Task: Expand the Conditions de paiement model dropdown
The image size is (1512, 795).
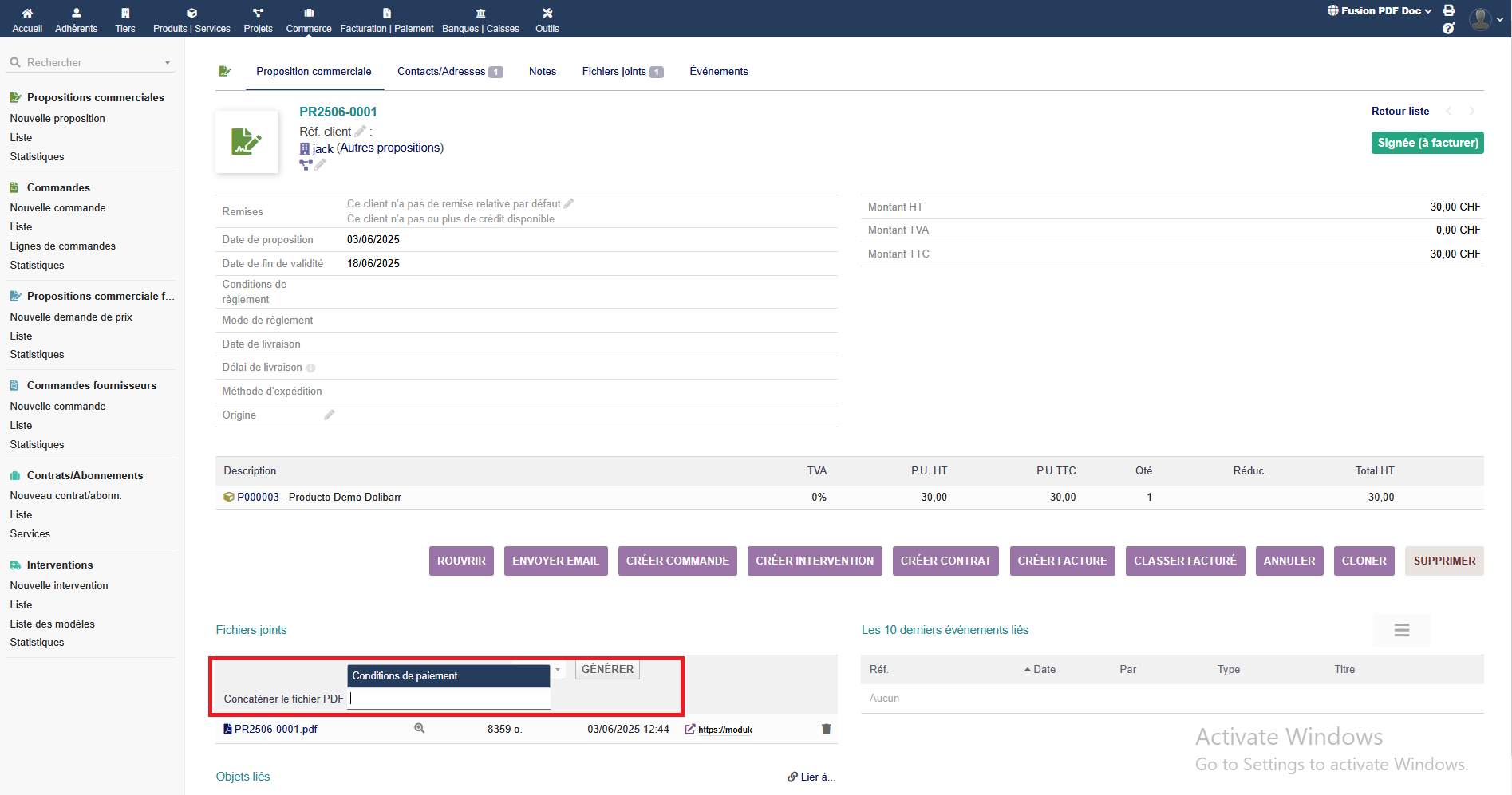Action: (x=558, y=670)
